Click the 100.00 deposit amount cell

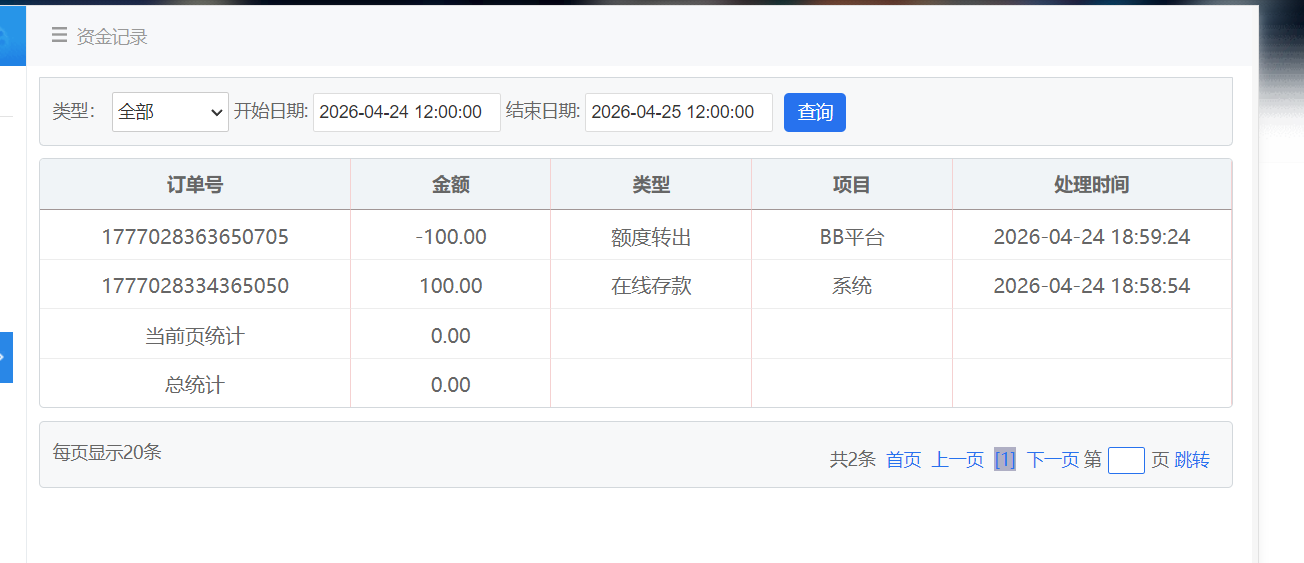click(x=451, y=286)
